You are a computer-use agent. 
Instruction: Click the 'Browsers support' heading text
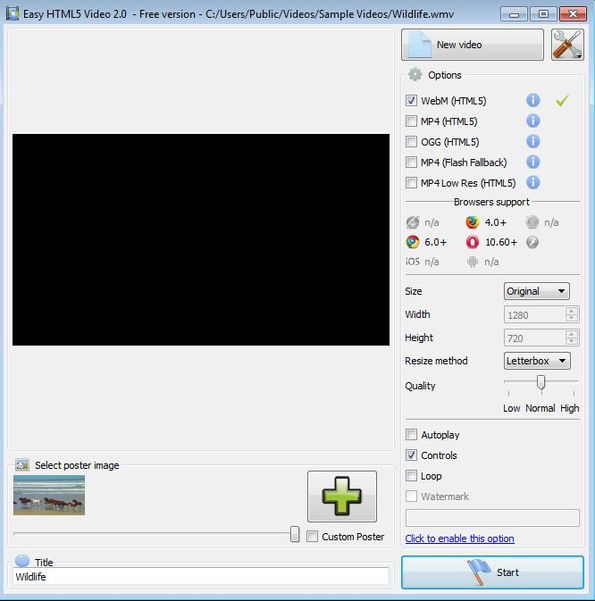[x=491, y=202]
